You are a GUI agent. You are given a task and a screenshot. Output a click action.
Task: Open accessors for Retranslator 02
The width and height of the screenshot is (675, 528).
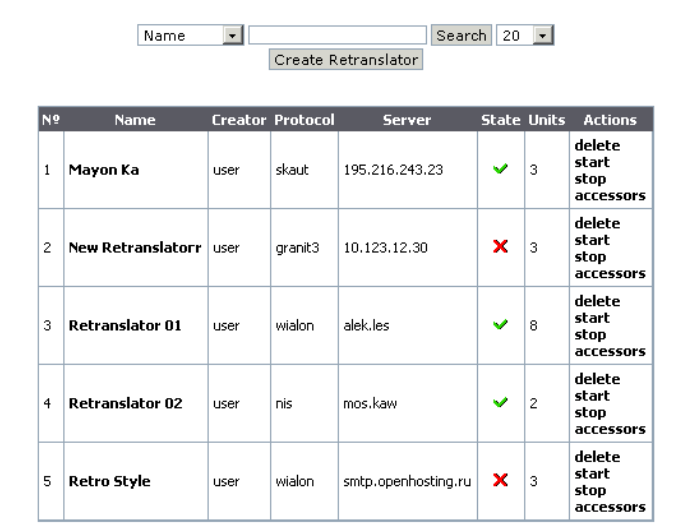point(609,429)
